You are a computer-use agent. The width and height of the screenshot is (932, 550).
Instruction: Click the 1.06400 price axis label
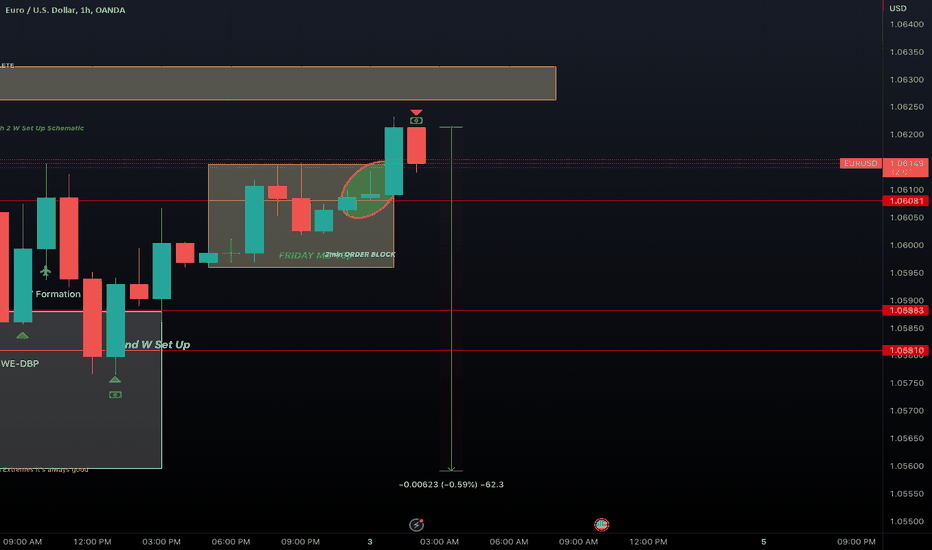(906, 24)
